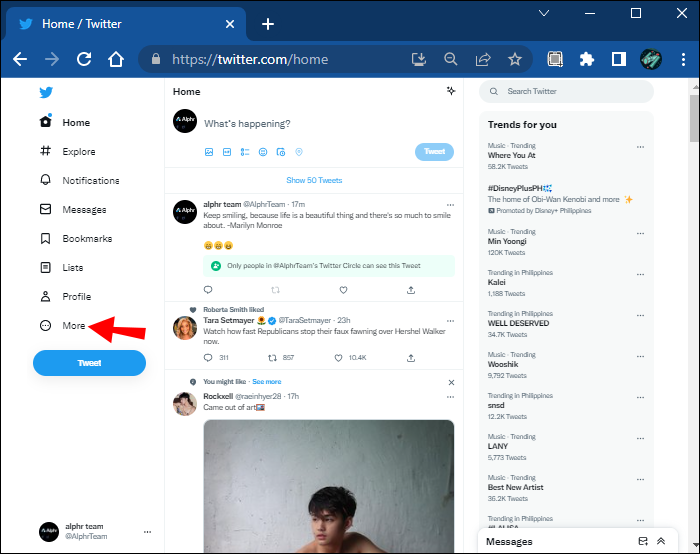Open Chrome three-dot menu
Image resolution: width=700 pixels, height=554 pixels.
click(683, 59)
